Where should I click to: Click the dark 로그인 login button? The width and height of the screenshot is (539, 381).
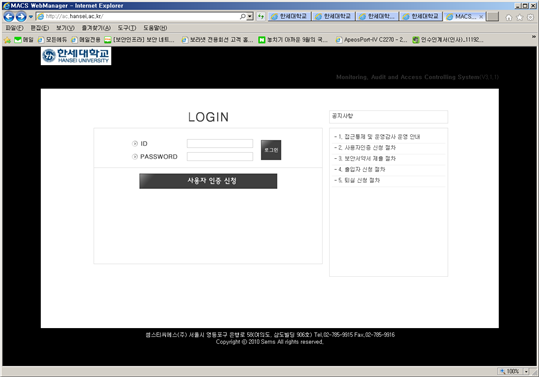coord(271,150)
